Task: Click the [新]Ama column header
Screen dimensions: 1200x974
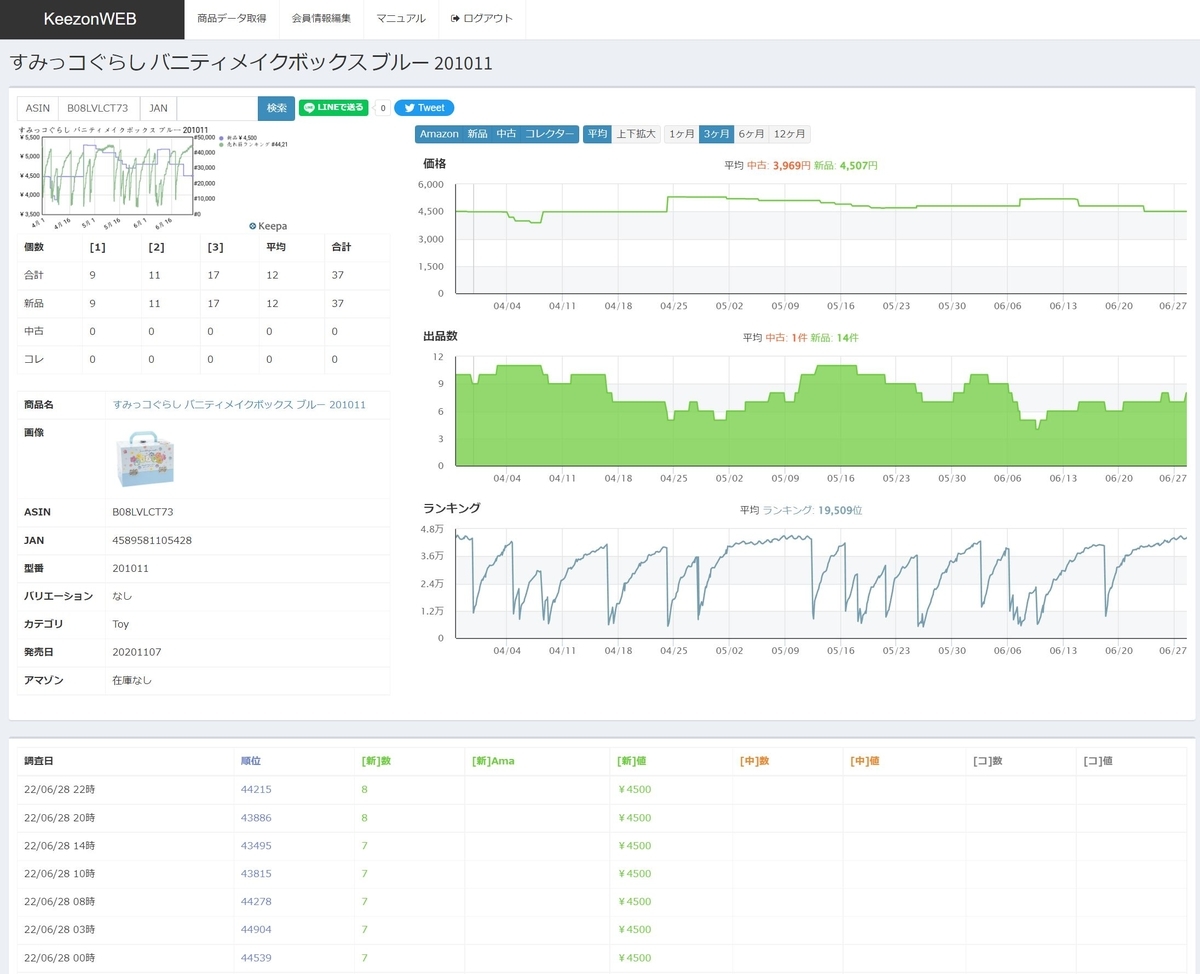Action: coord(493,761)
